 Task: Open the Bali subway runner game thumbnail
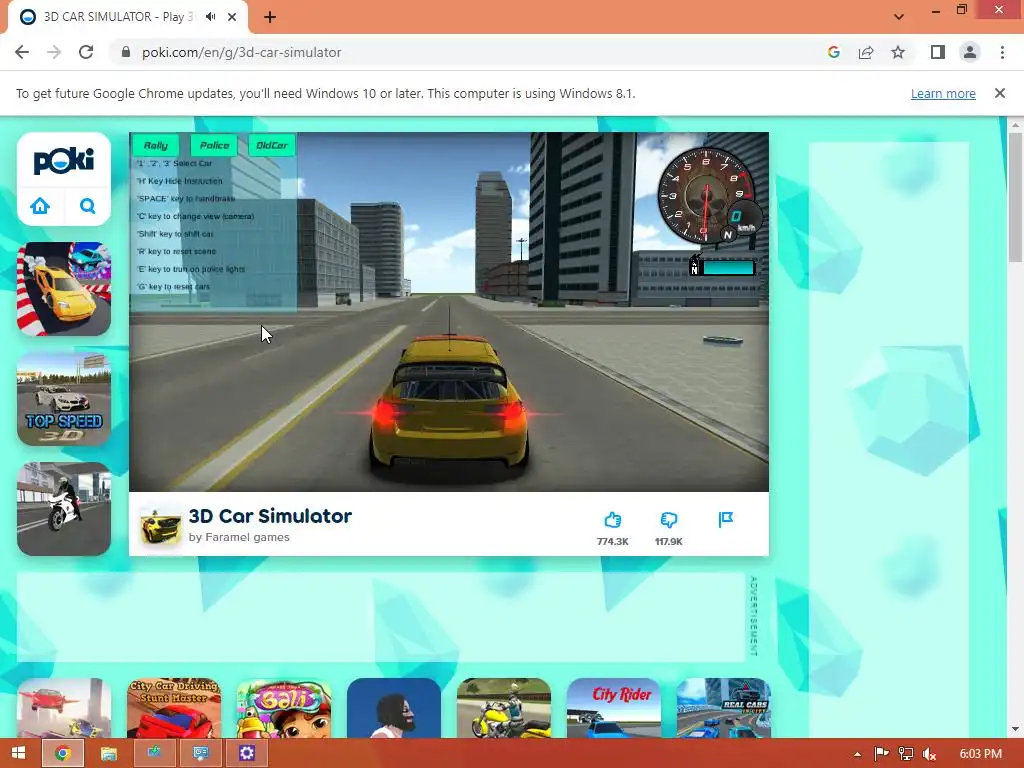coord(284,708)
